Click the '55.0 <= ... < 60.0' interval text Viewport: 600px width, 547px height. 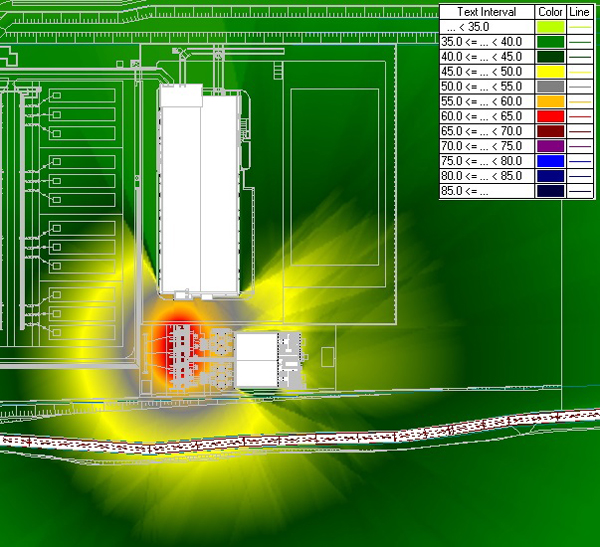pyautogui.click(x=481, y=101)
